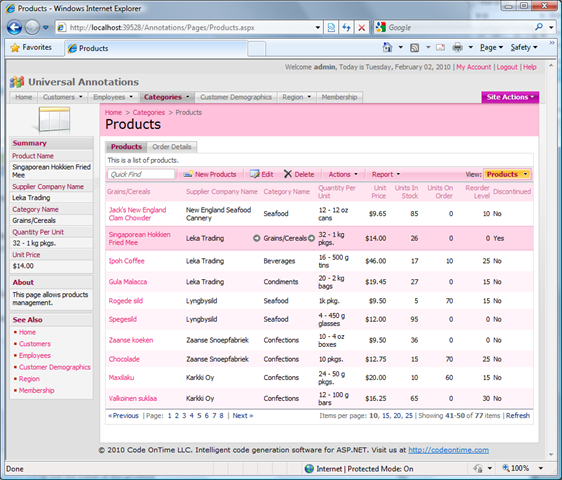Switch to the Order Details tab

pos(171,147)
